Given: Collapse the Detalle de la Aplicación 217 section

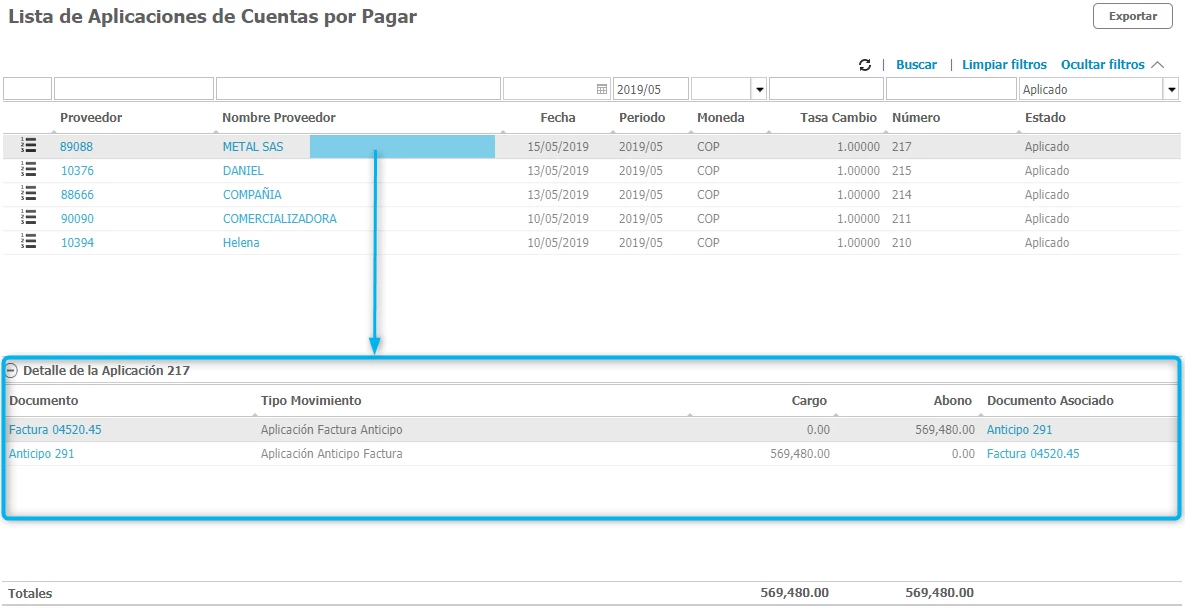Looking at the screenshot, I should [x=12, y=370].
